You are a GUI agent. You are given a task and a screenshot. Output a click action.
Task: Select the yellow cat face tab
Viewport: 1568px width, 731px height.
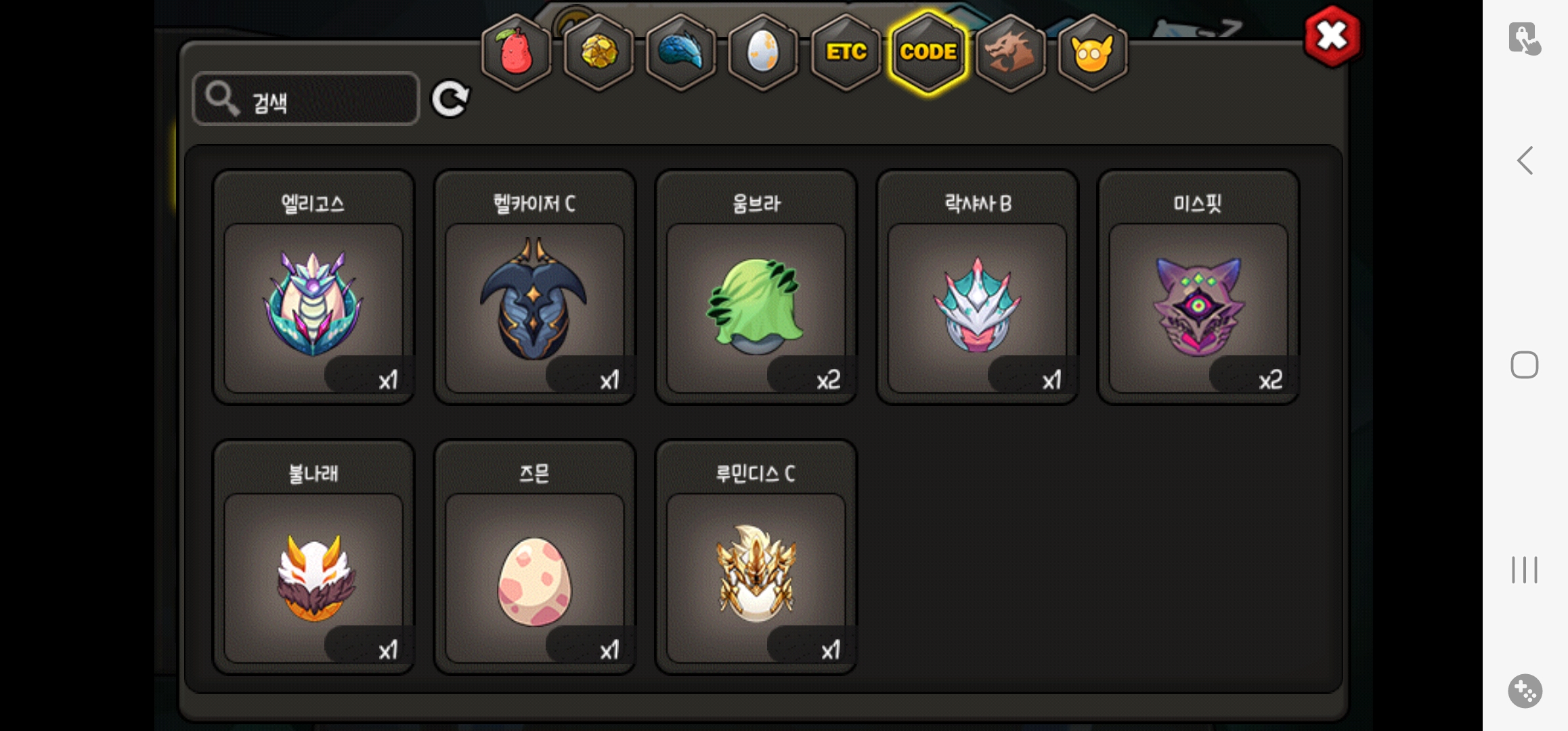click(1092, 52)
